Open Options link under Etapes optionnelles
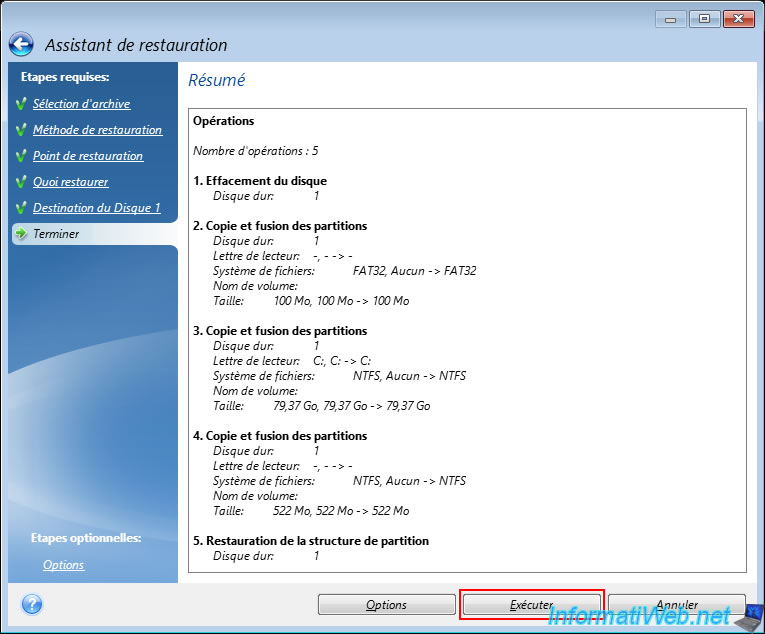765x634 pixels. coord(63,565)
